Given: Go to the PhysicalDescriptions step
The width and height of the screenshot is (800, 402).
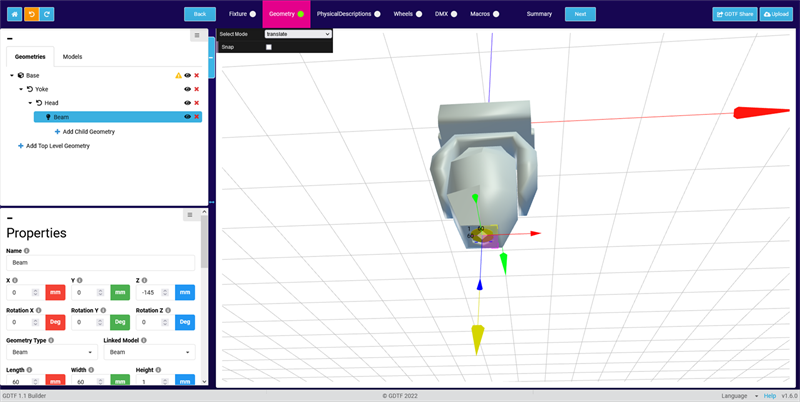Looking at the screenshot, I should (344, 14).
